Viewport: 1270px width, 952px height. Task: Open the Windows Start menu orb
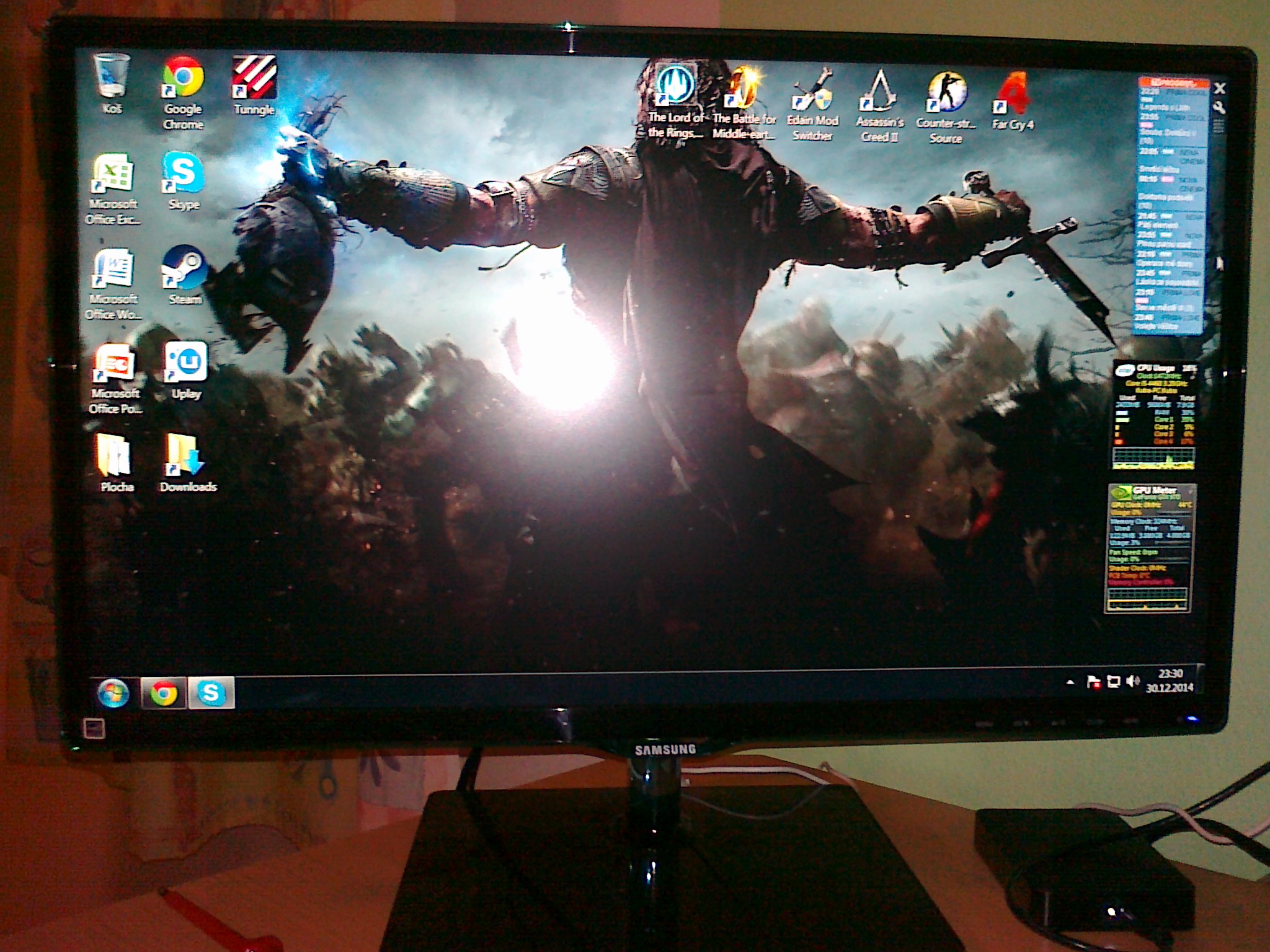click(x=113, y=692)
